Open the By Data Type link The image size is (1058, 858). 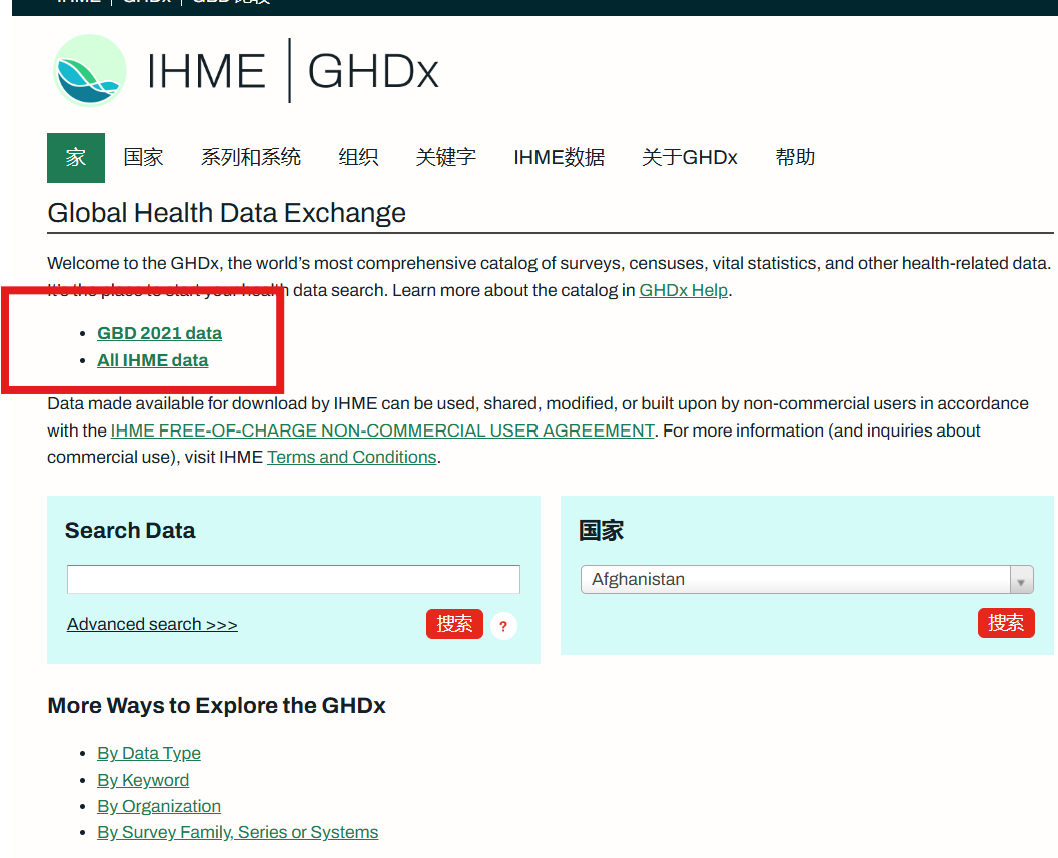click(148, 753)
